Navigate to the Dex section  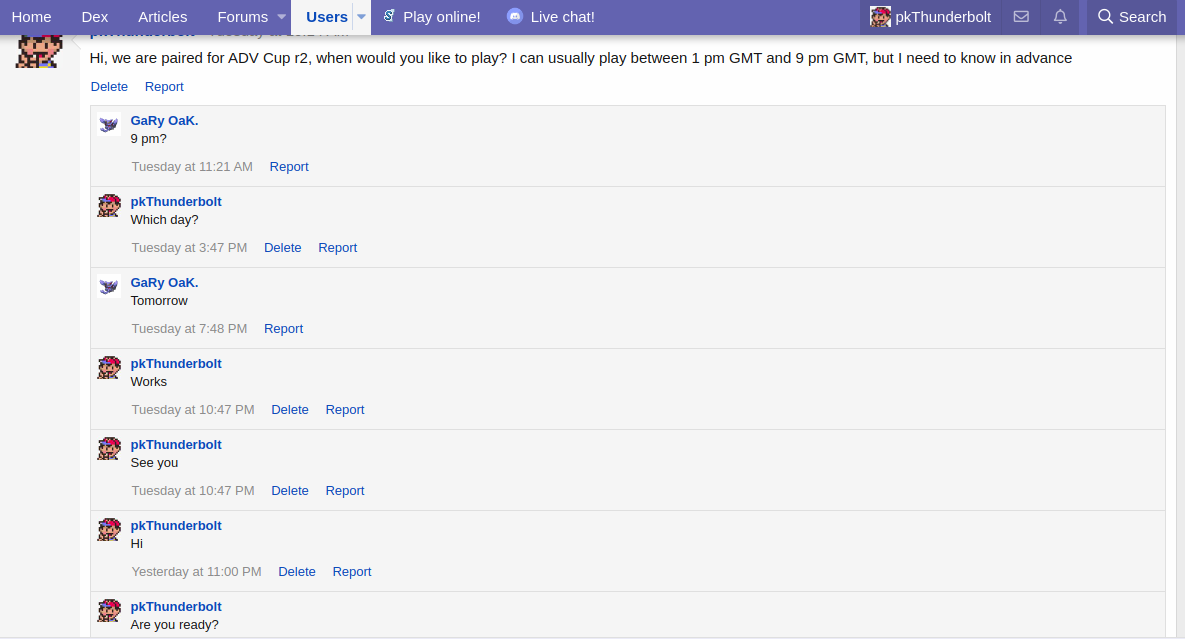coord(94,17)
